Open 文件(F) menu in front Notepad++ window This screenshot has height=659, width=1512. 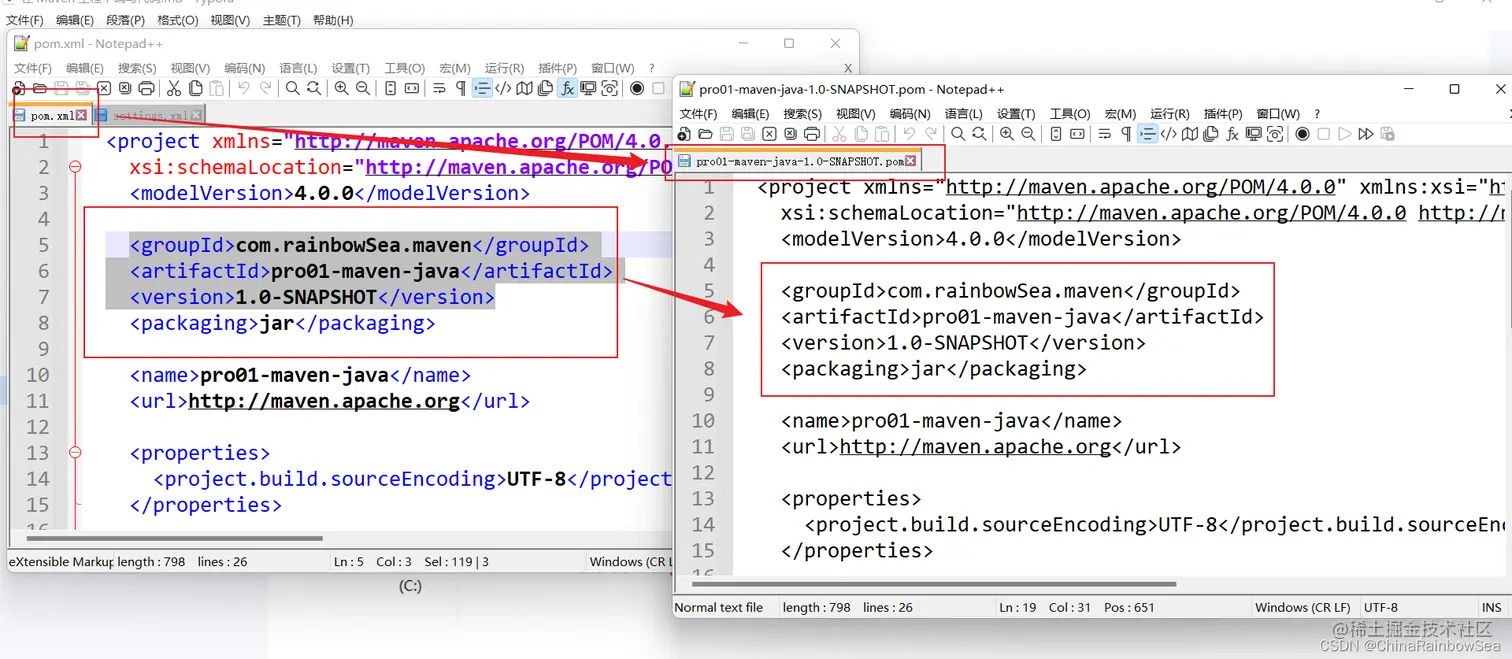pyautogui.click(x=698, y=114)
